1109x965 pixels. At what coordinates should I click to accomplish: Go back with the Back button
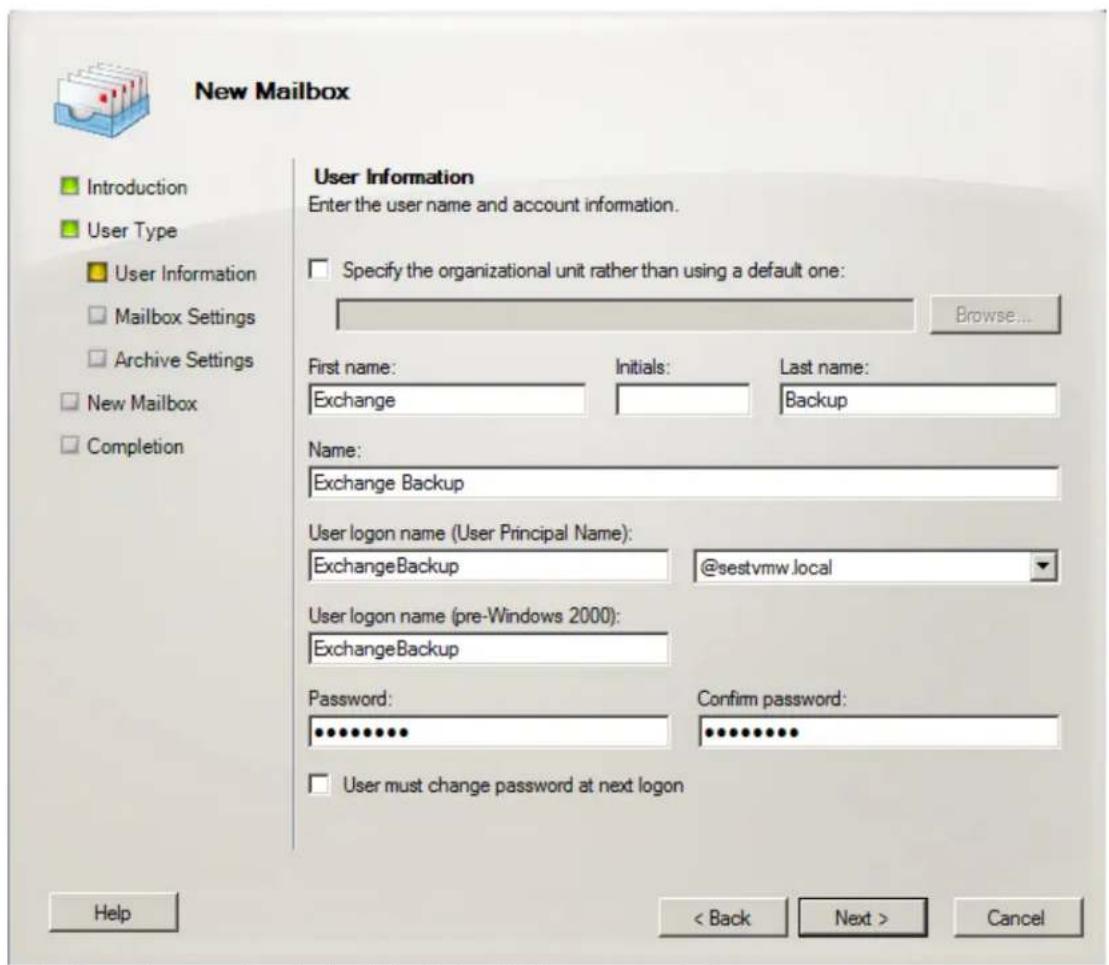pos(722,918)
